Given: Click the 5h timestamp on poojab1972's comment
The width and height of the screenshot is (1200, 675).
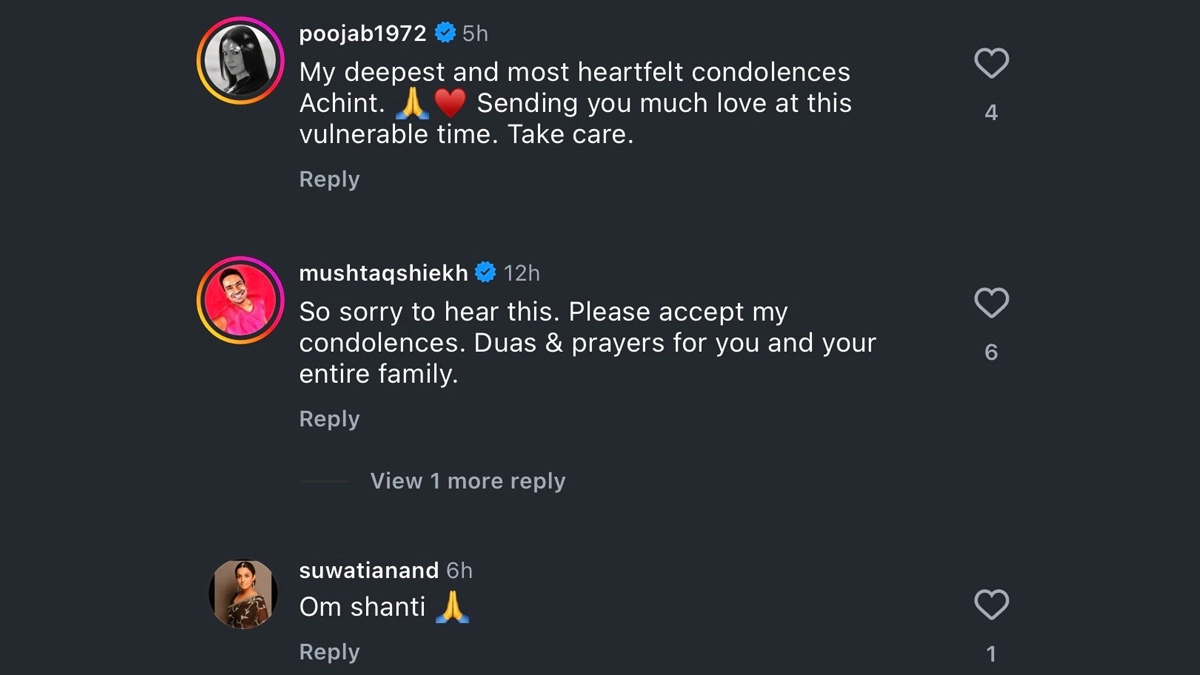Looking at the screenshot, I should (475, 33).
